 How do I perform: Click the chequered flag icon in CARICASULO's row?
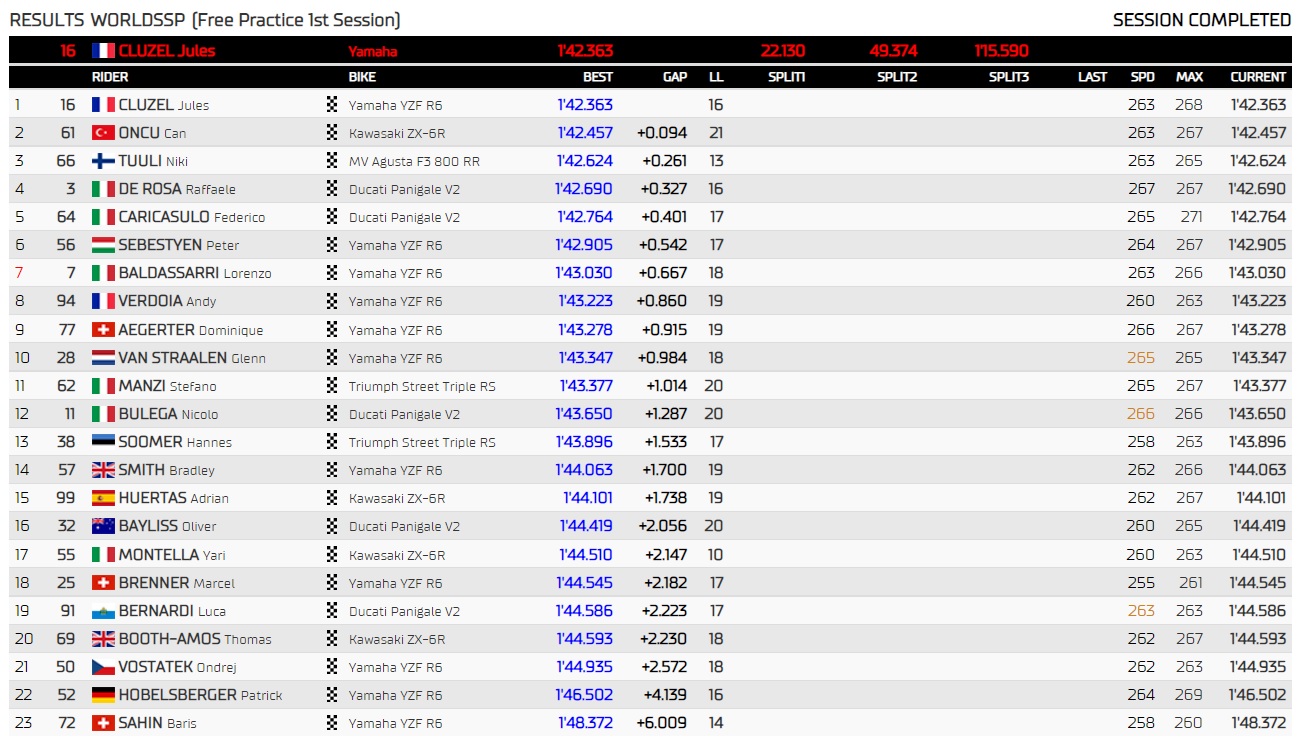point(332,217)
